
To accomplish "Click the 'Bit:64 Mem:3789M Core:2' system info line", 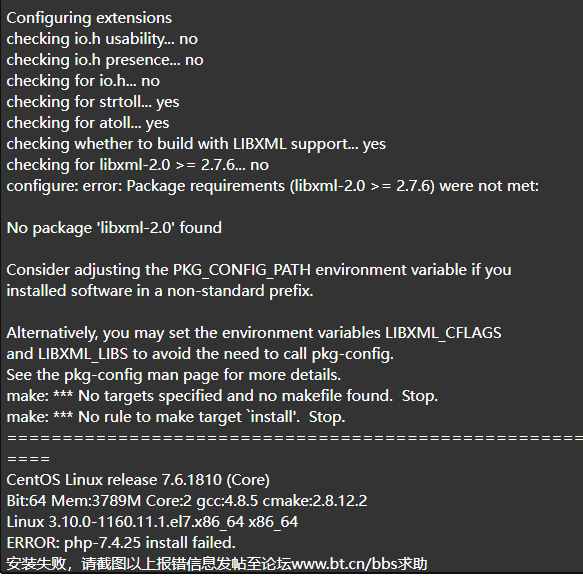I will coord(187,501).
